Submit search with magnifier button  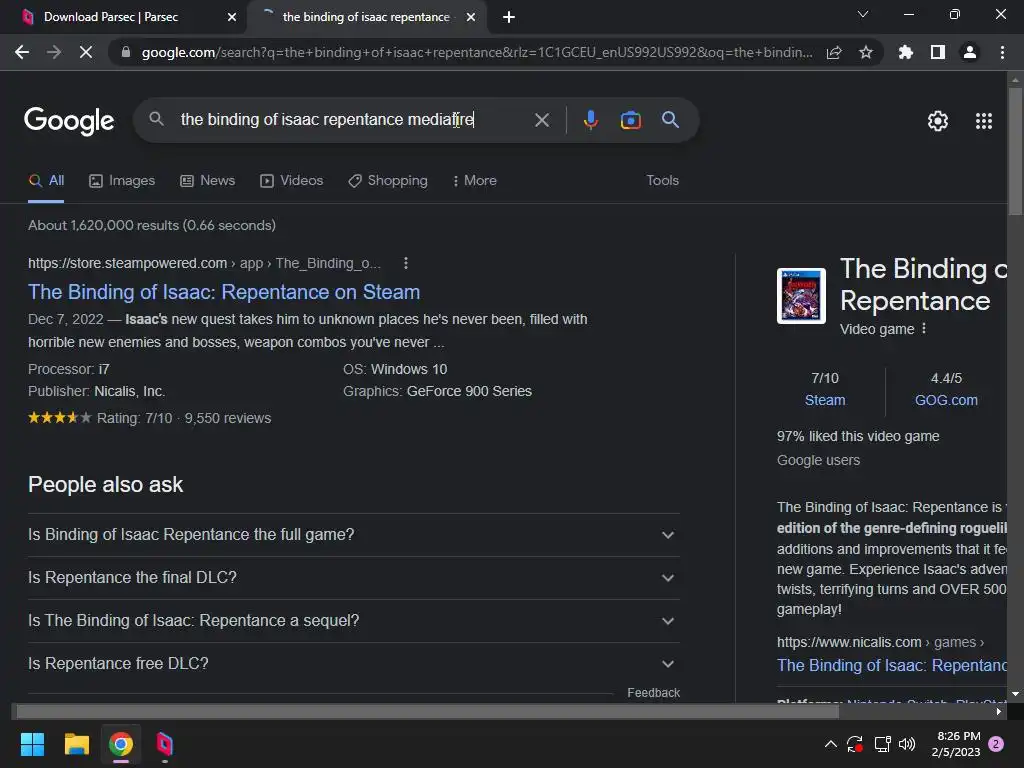(670, 120)
